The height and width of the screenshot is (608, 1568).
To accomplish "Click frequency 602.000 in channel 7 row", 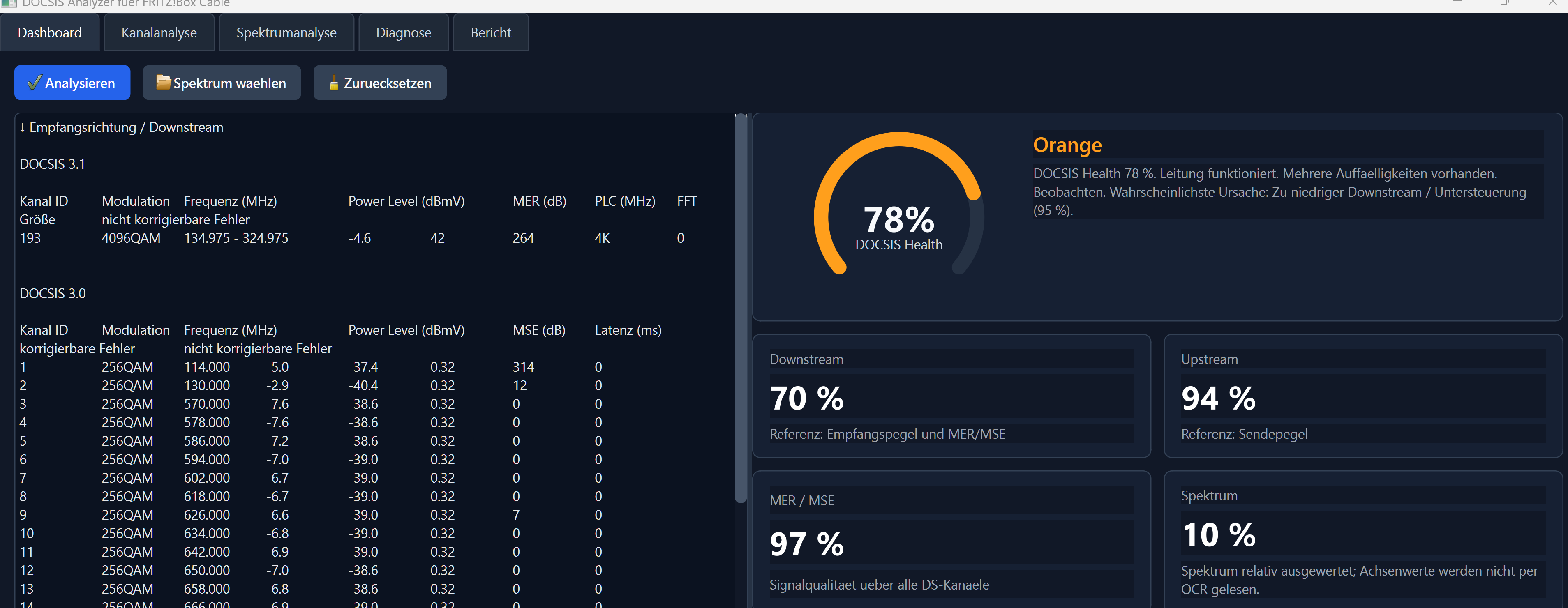I will (207, 478).
